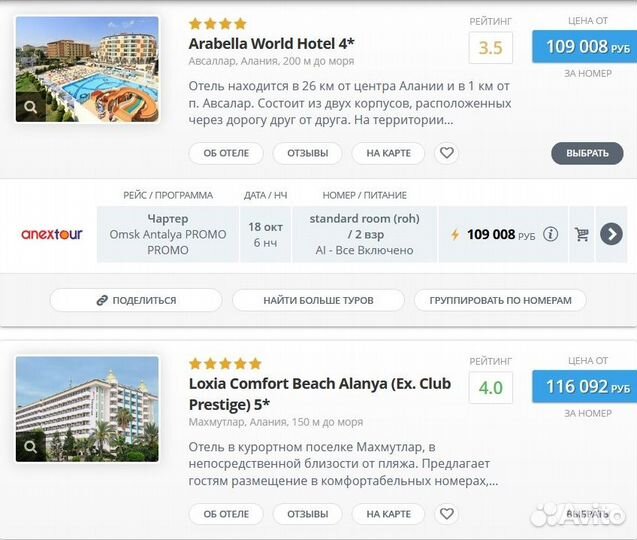Open Arabella World Hotel 4* title link

tap(271, 43)
